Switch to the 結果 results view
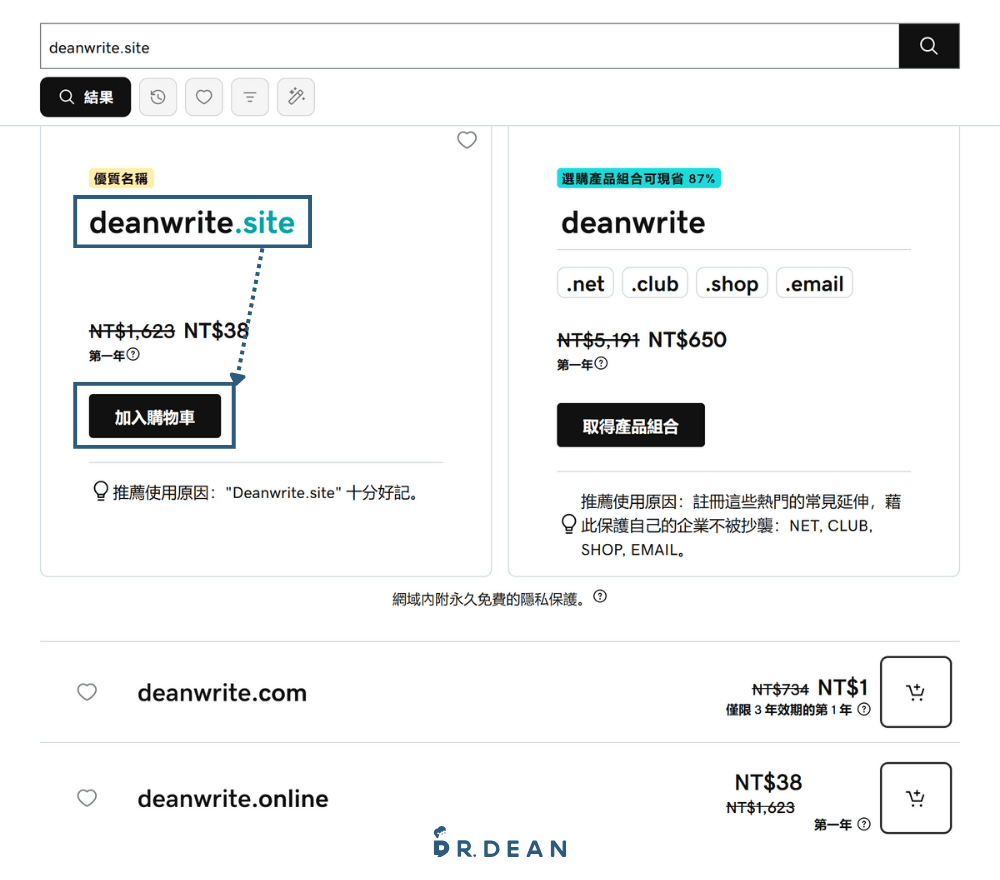The height and width of the screenshot is (880, 1000). (85, 97)
